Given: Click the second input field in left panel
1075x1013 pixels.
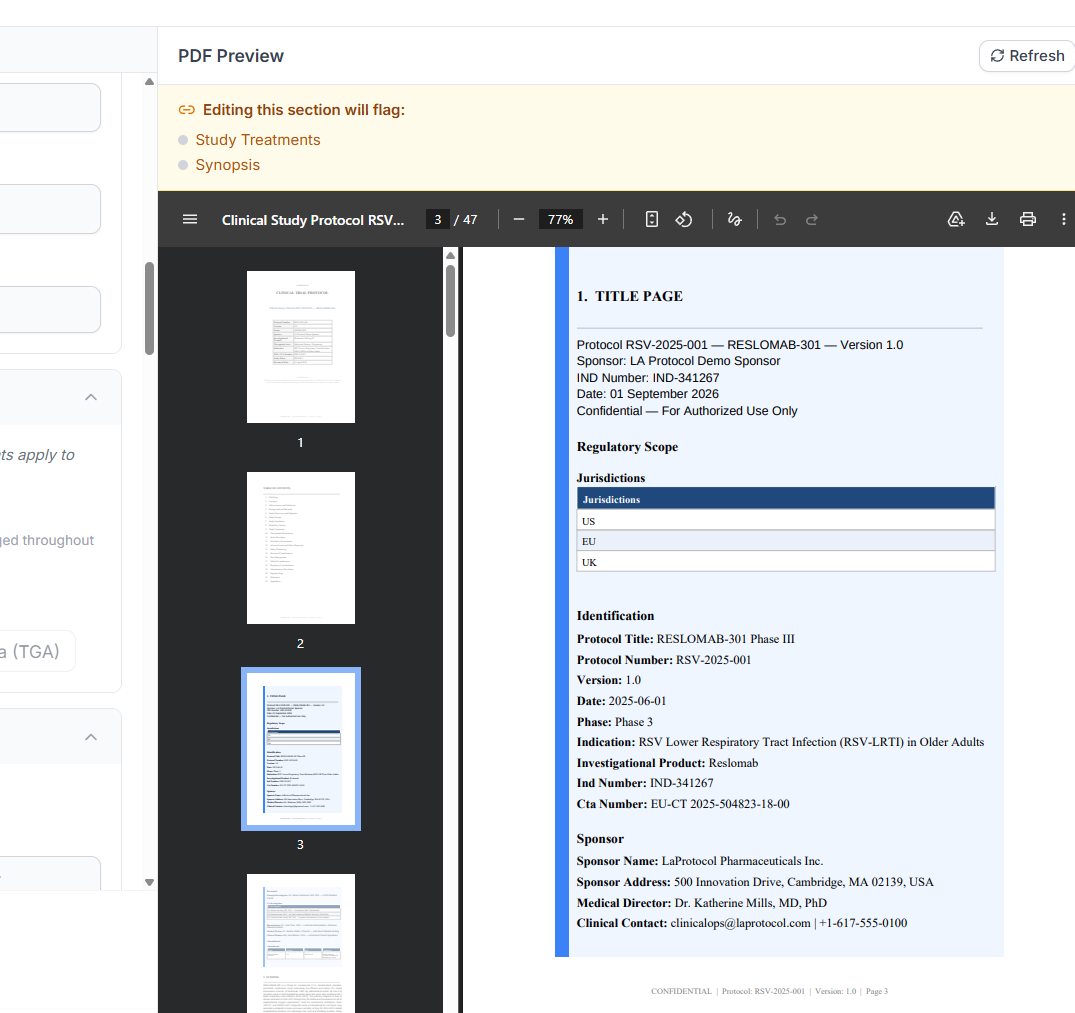Looking at the screenshot, I should 50,209.
